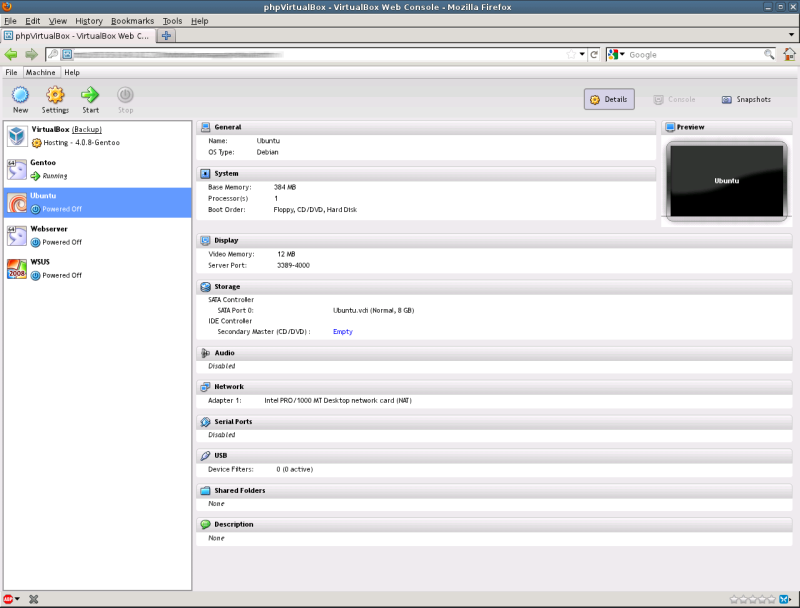Click the Serial Ports section icon

point(205,422)
